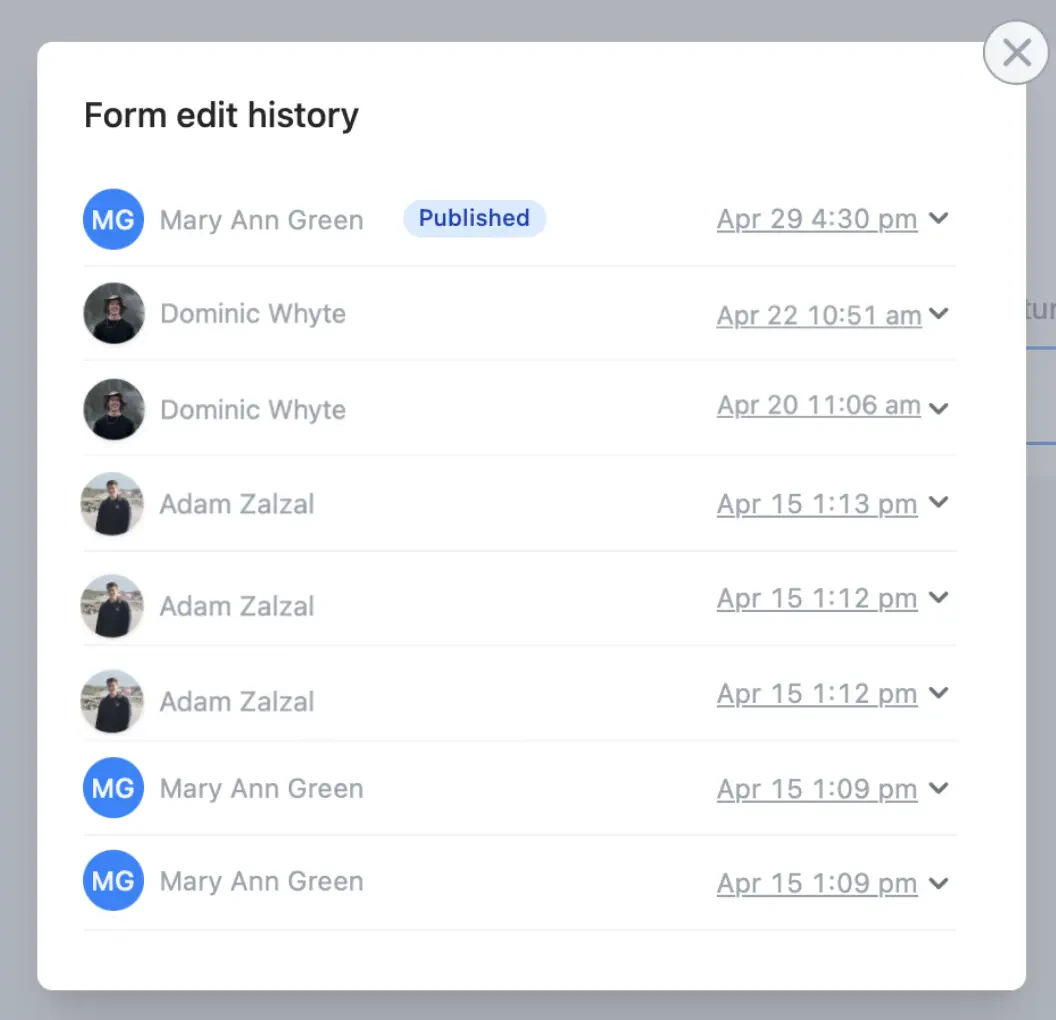1056x1020 pixels.
Task: Open Mary Ann Green's MG avatar on Published entry
Action: 113,219
